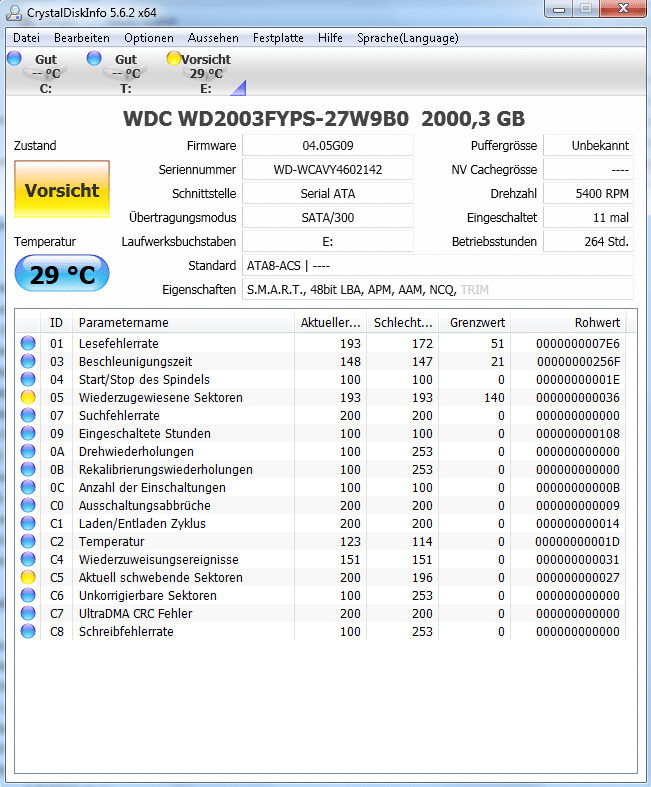Select the Lesefehlerrate parameter name
Image resolution: width=651 pixels, height=787 pixels.
tap(118, 343)
